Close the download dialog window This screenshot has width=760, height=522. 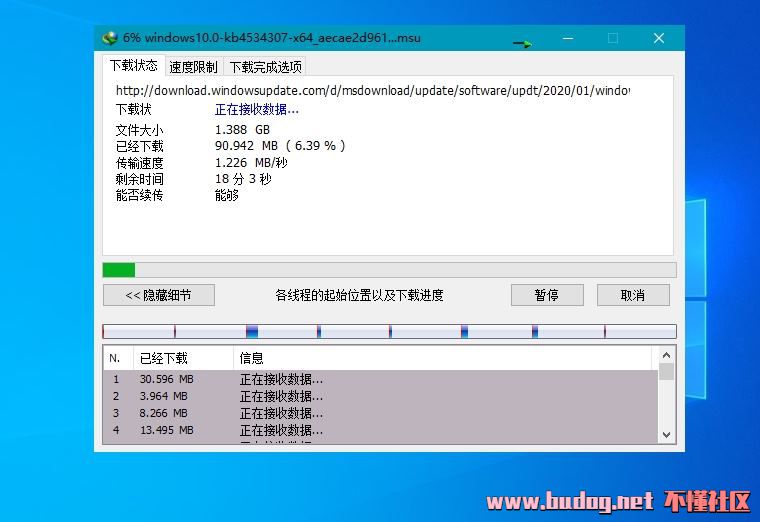(659, 38)
